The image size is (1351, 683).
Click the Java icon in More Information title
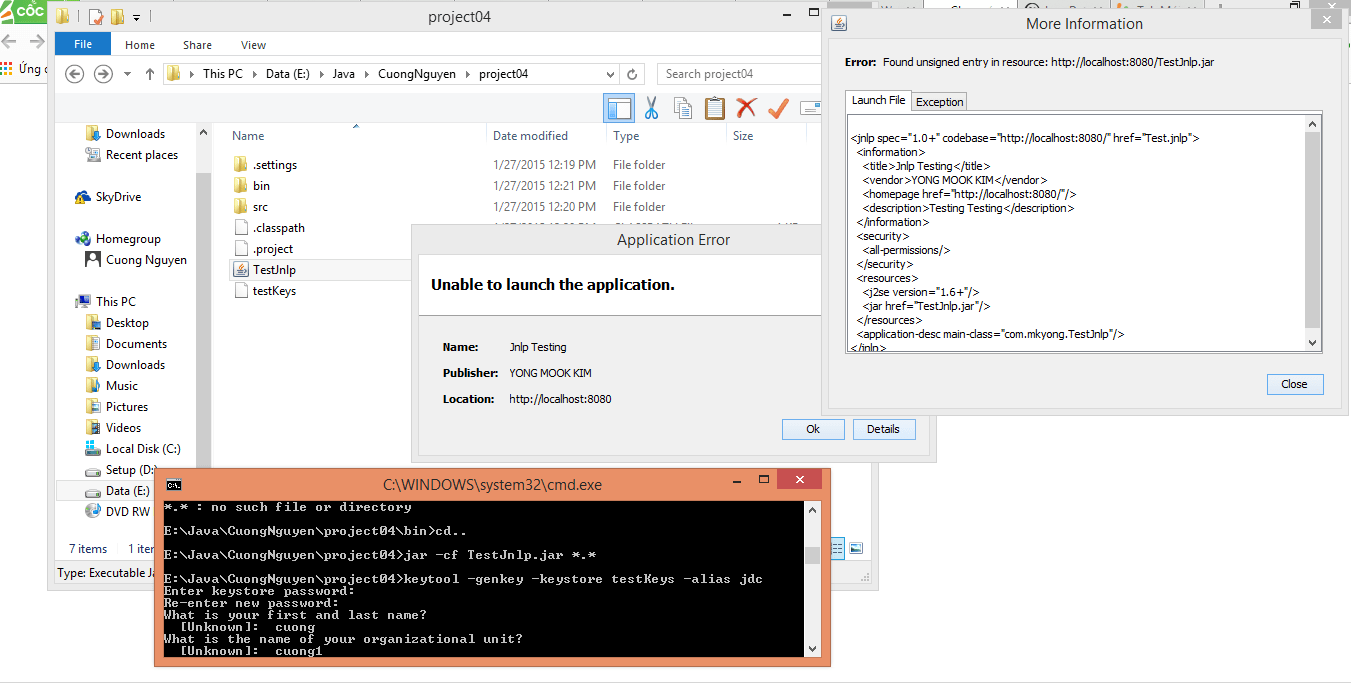(x=839, y=24)
